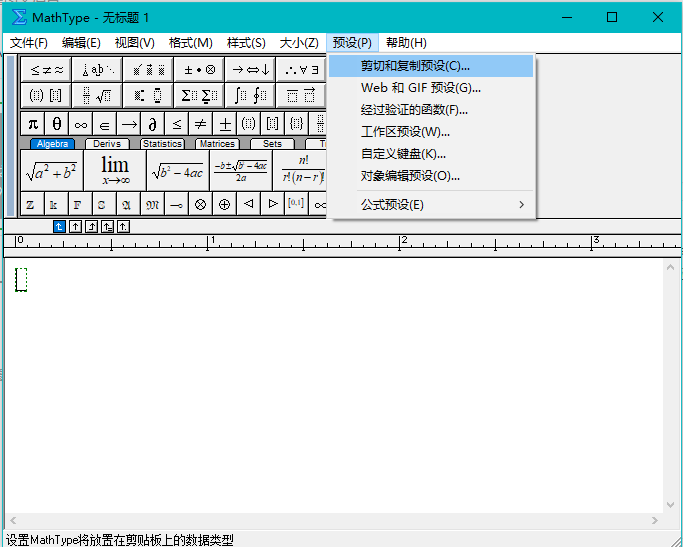Open the 帮助(H) menu
This screenshot has height=547, width=683.
pyautogui.click(x=406, y=43)
